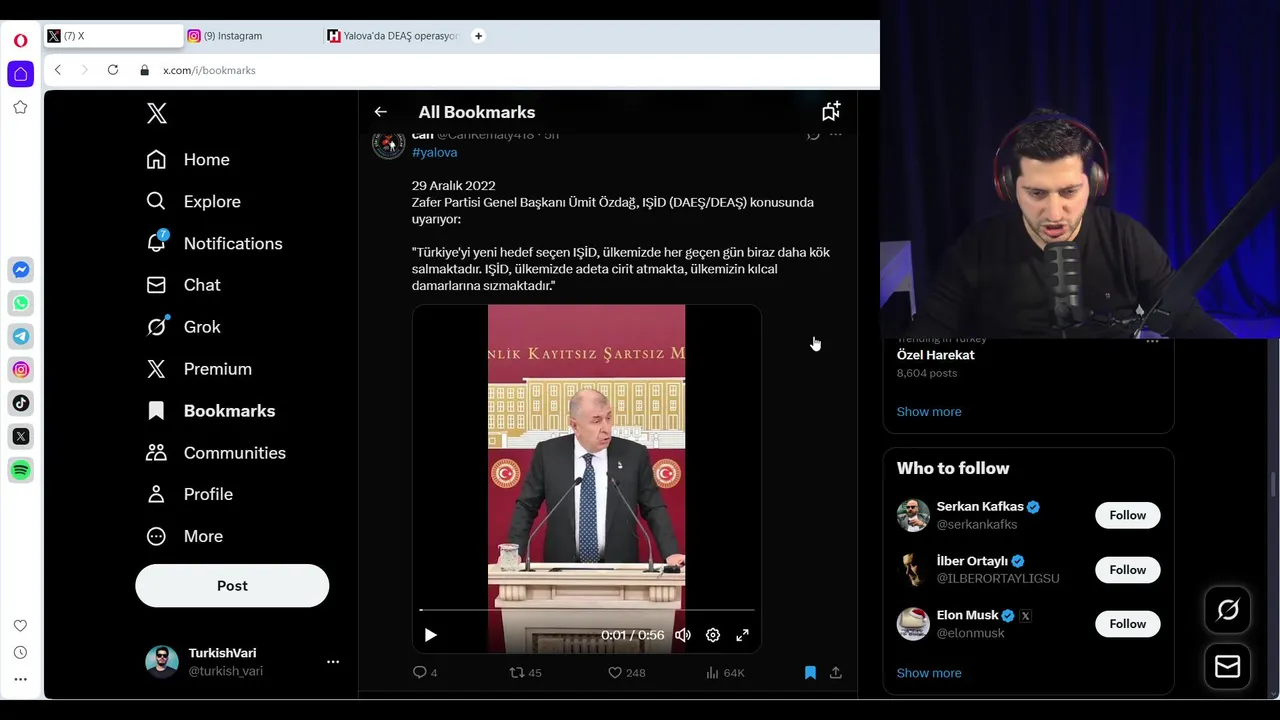Switch to Yalova'da DEAŞ operasyon tab
The width and height of the screenshot is (1280, 720).
(x=393, y=36)
